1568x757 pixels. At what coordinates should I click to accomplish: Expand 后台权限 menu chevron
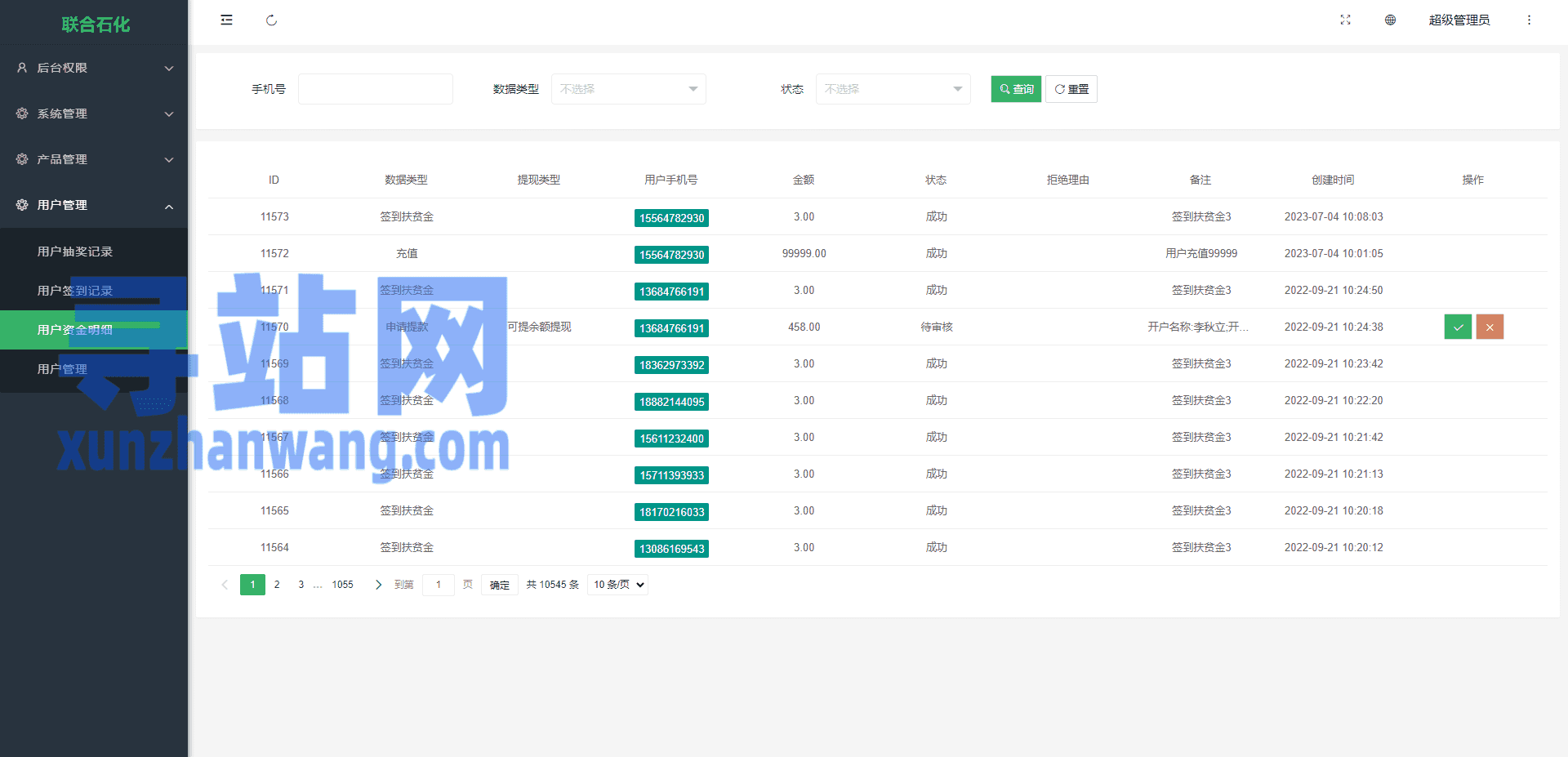click(x=169, y=69)
